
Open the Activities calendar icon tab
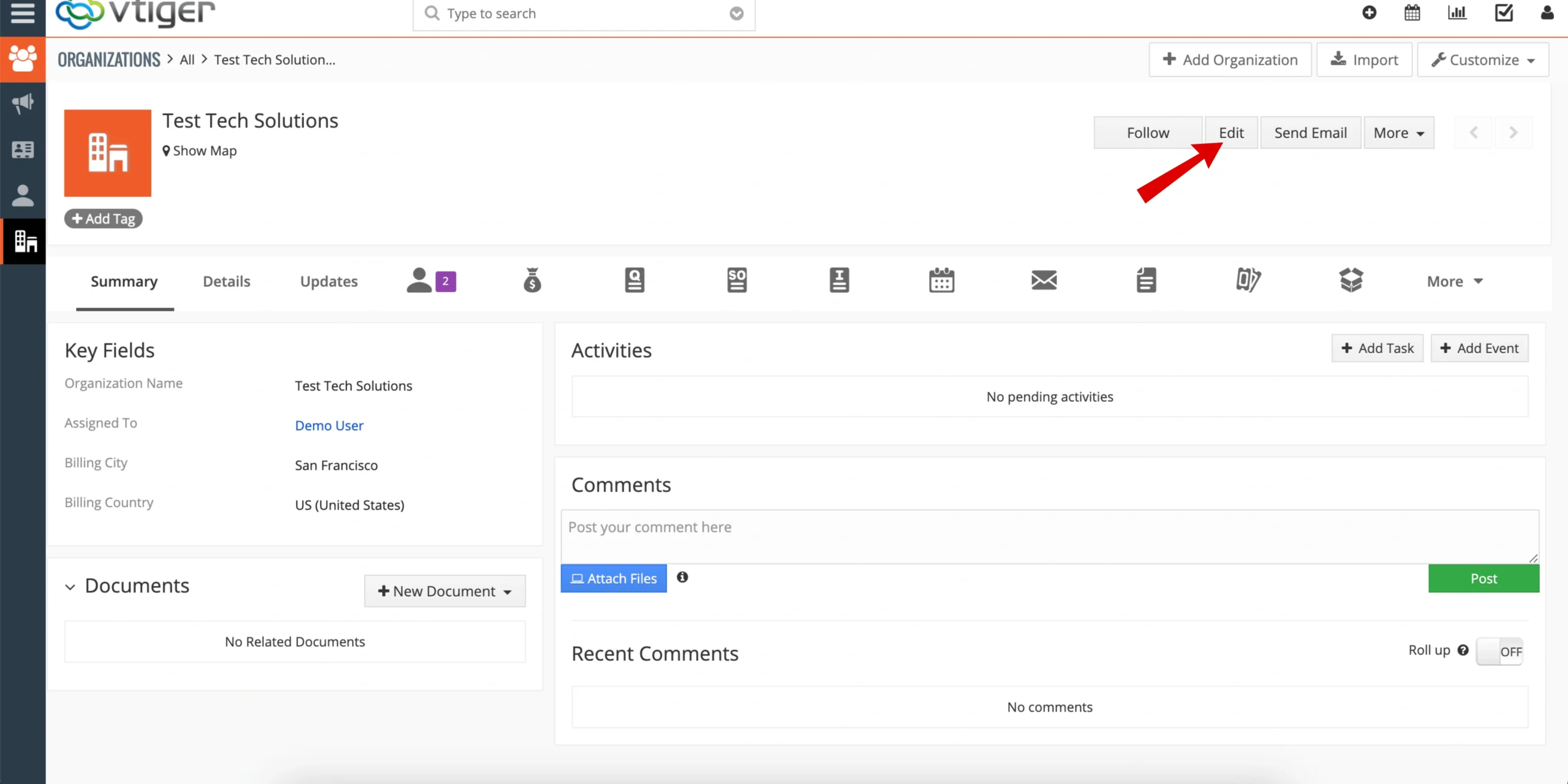941,281
